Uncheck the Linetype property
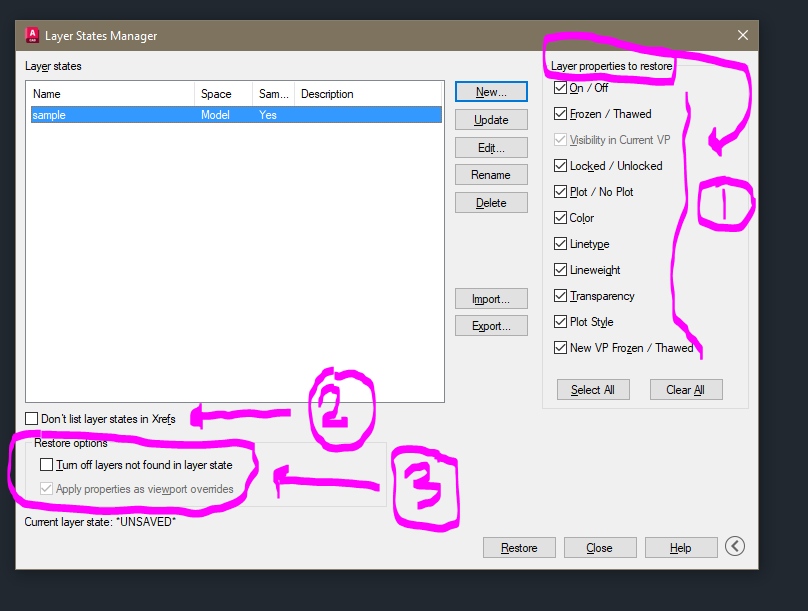Image resolution: width=808 pixels, height=611 pixels. click(559, 243)
